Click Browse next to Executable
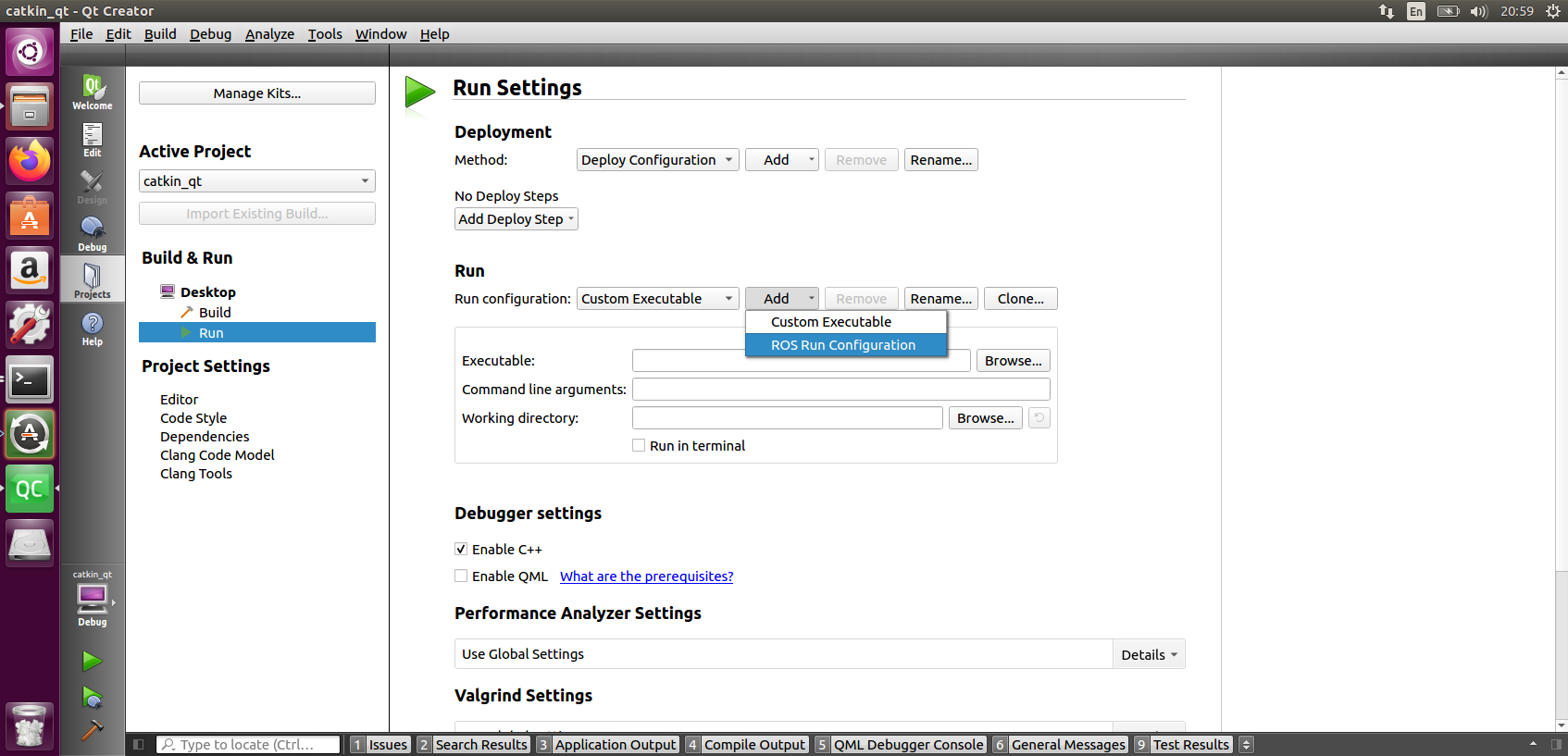The width and height of the screenshot is (1568, 756). pyautogui.click(x=1014, y=361)
